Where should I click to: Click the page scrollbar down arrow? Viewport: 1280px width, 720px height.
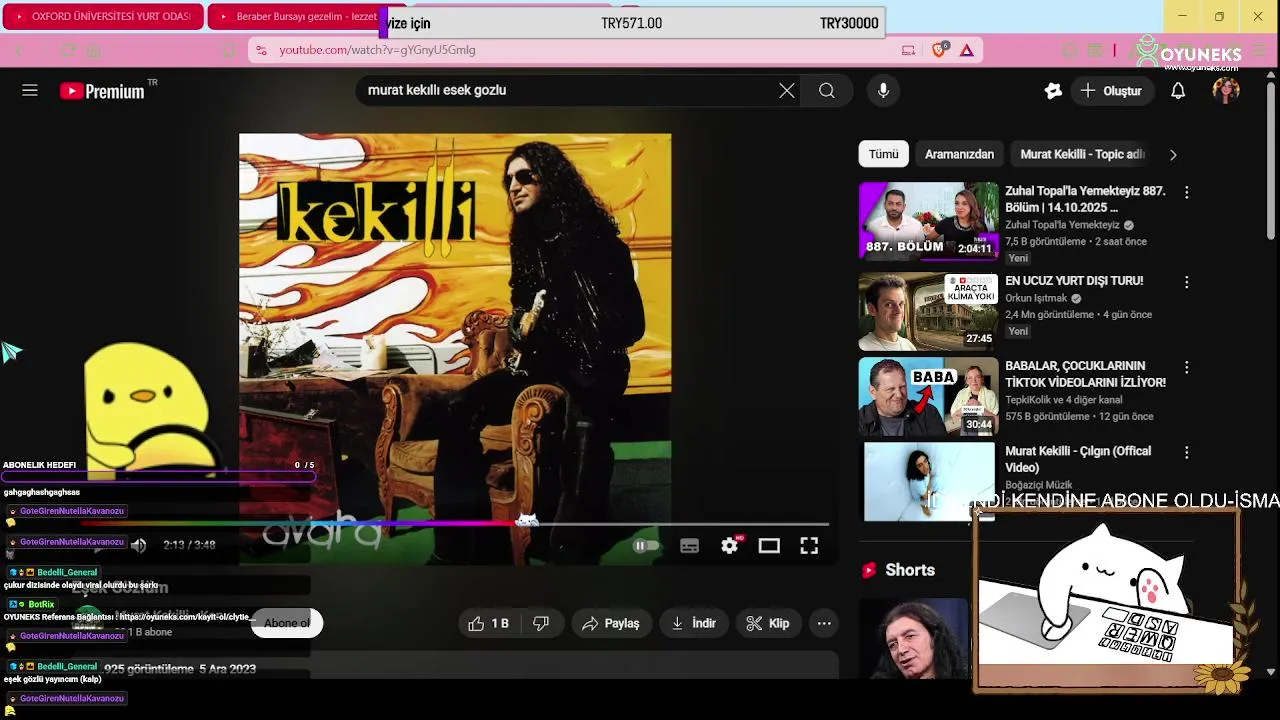(1271, 672)
